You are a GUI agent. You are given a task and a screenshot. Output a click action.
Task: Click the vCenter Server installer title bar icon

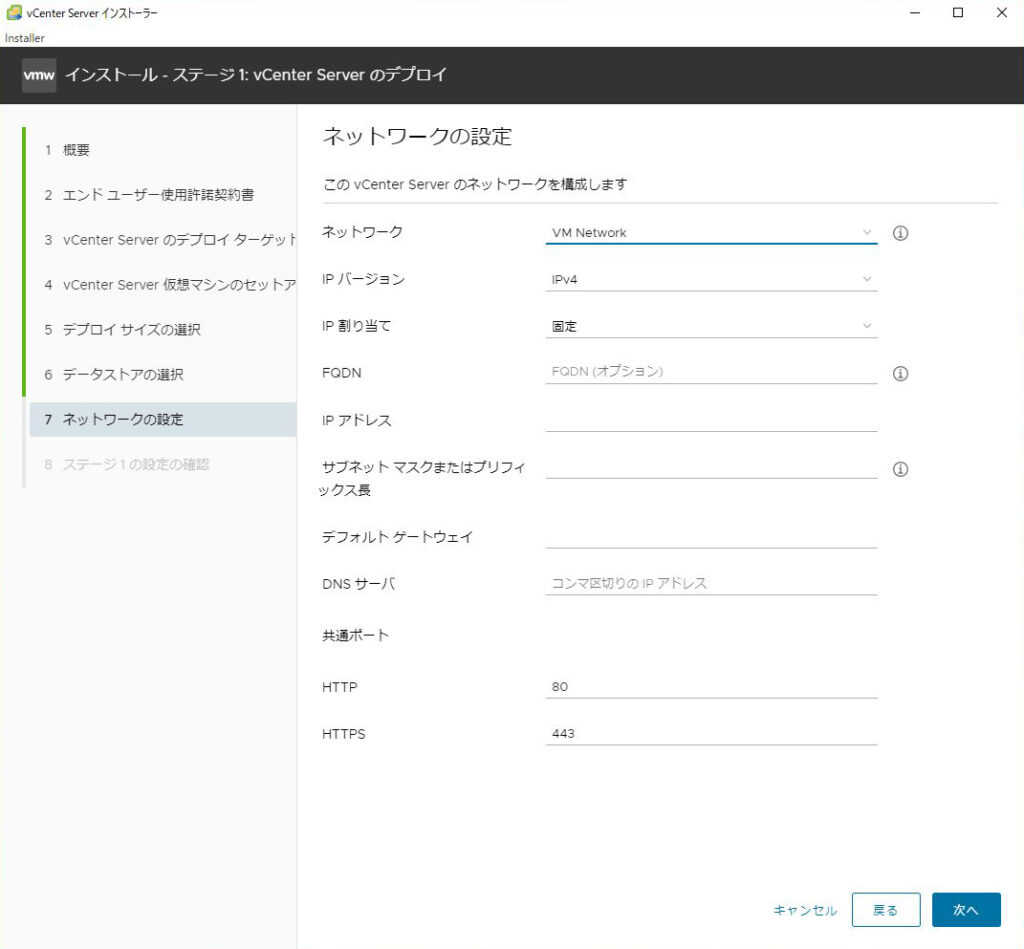13,12
